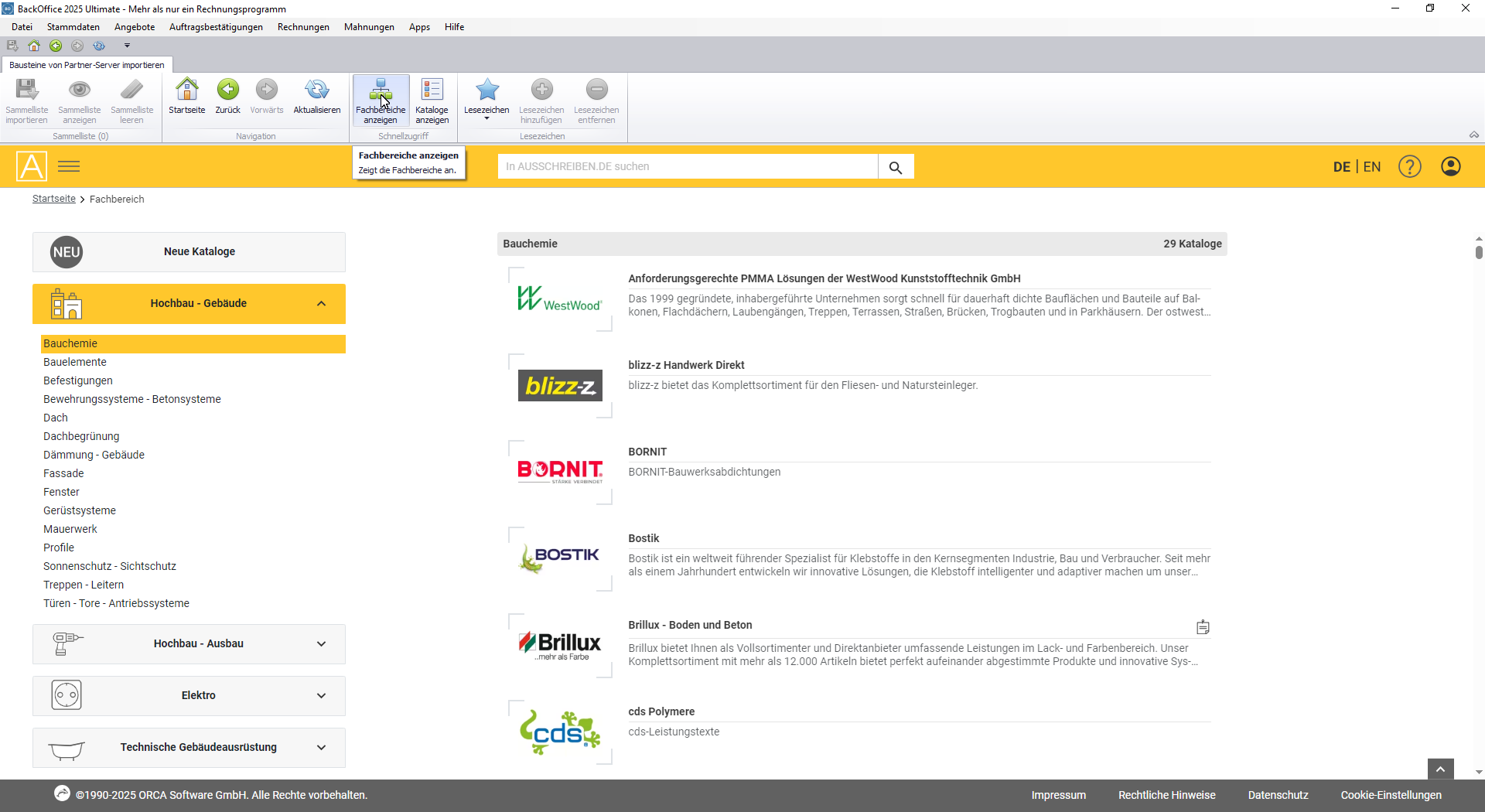Collapse the ribbon with the chevron
This screenshot has width=1485, height=812.
click(1474, 135)
